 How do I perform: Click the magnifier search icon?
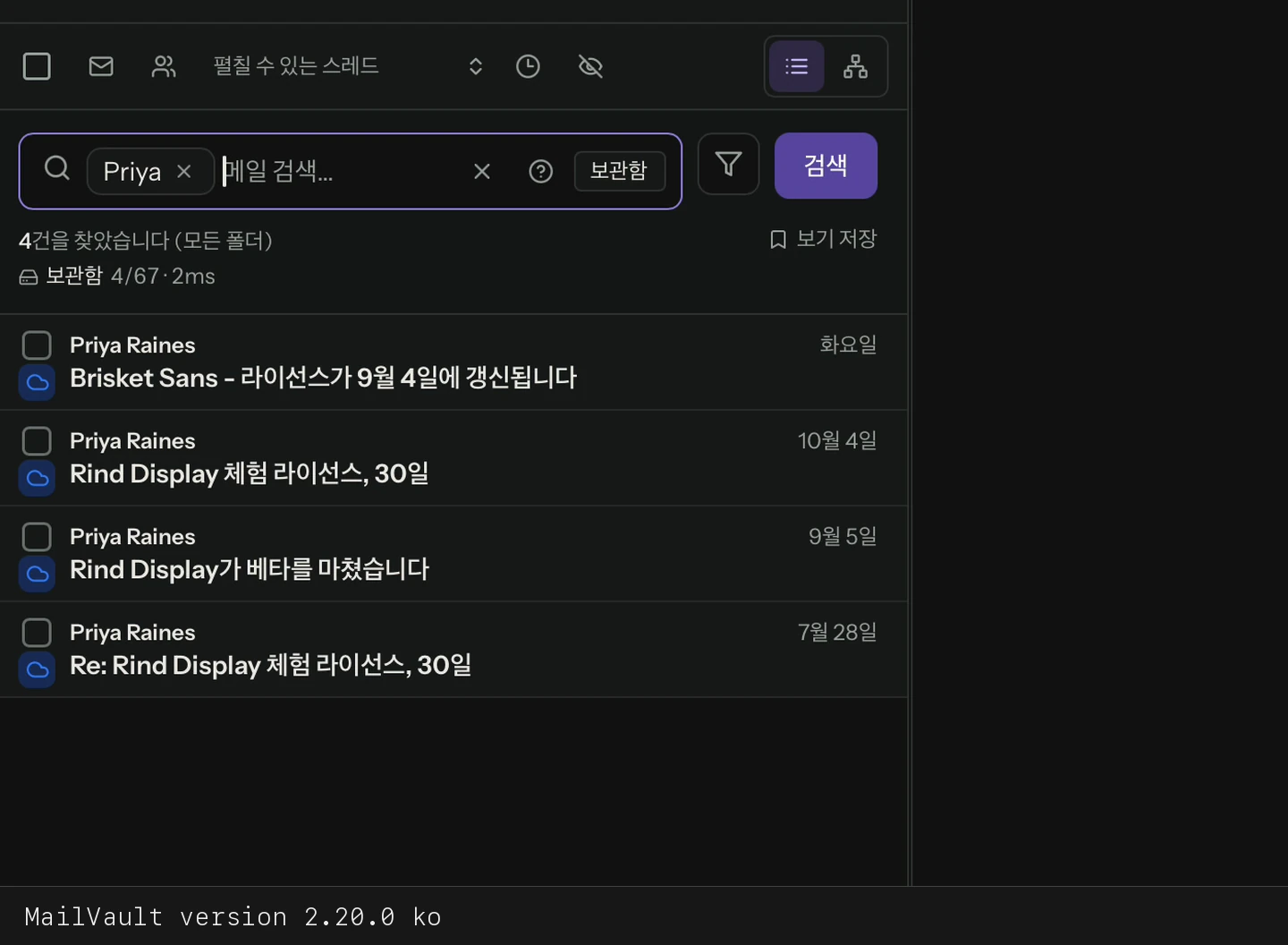[57, 167]
